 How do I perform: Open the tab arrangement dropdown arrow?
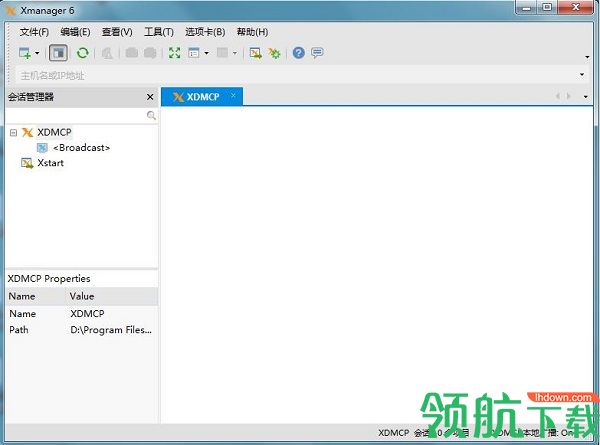[x=235, y=53]
